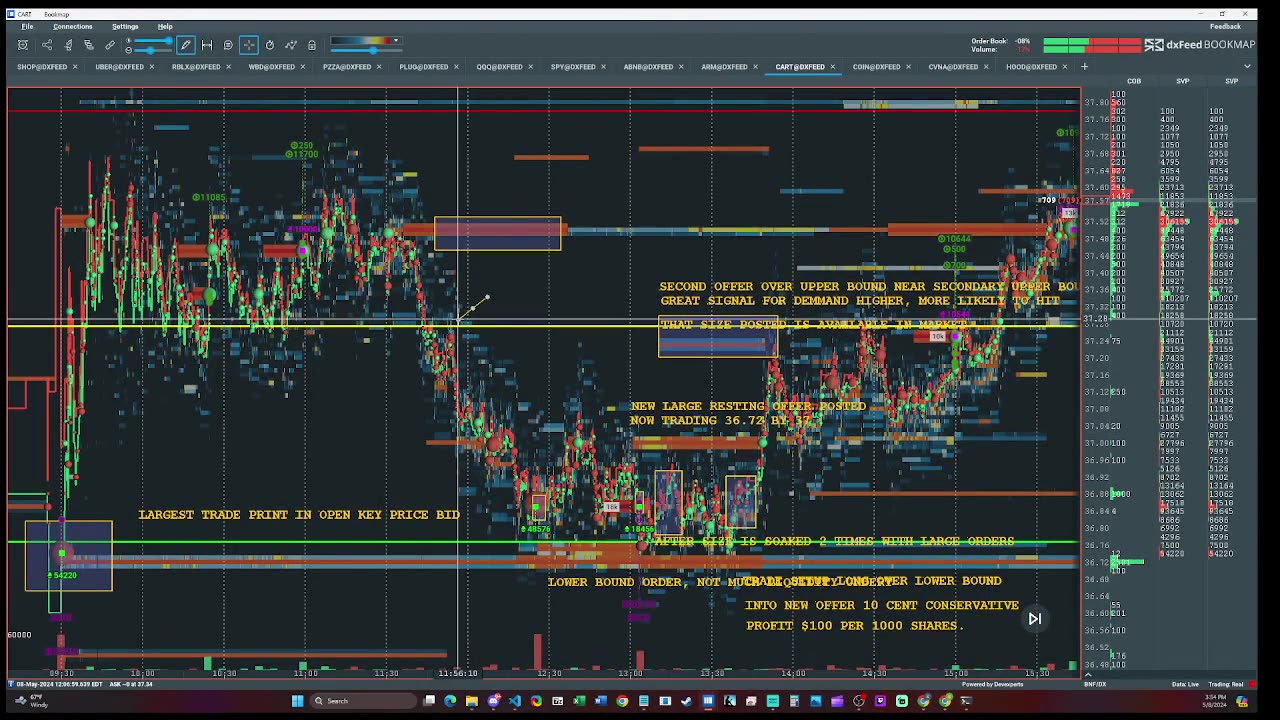Switch to the SPY@DXFEED tab
Screen dimensions: 1280x720
point(573,67)
